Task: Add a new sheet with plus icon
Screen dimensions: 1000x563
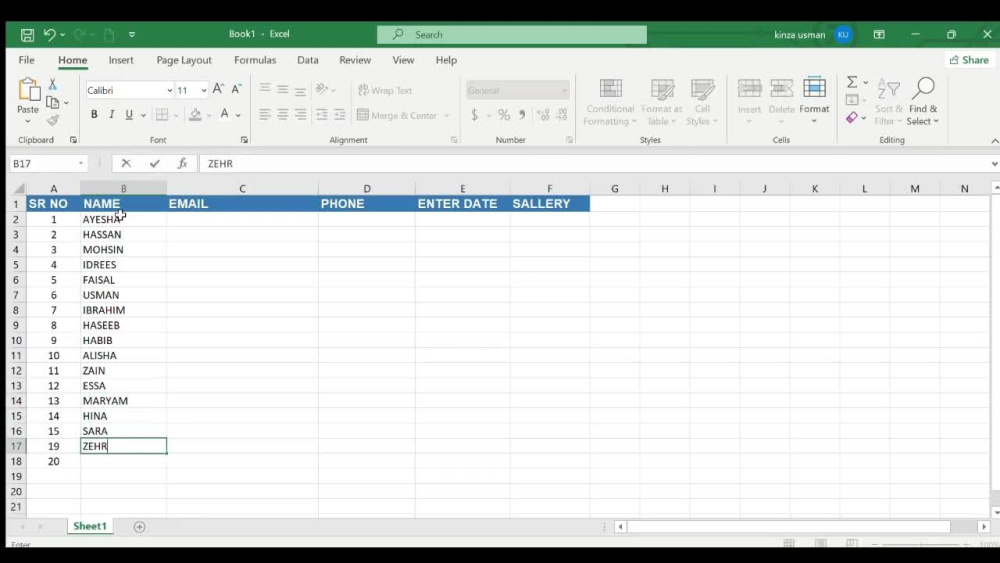Action: 140,527
